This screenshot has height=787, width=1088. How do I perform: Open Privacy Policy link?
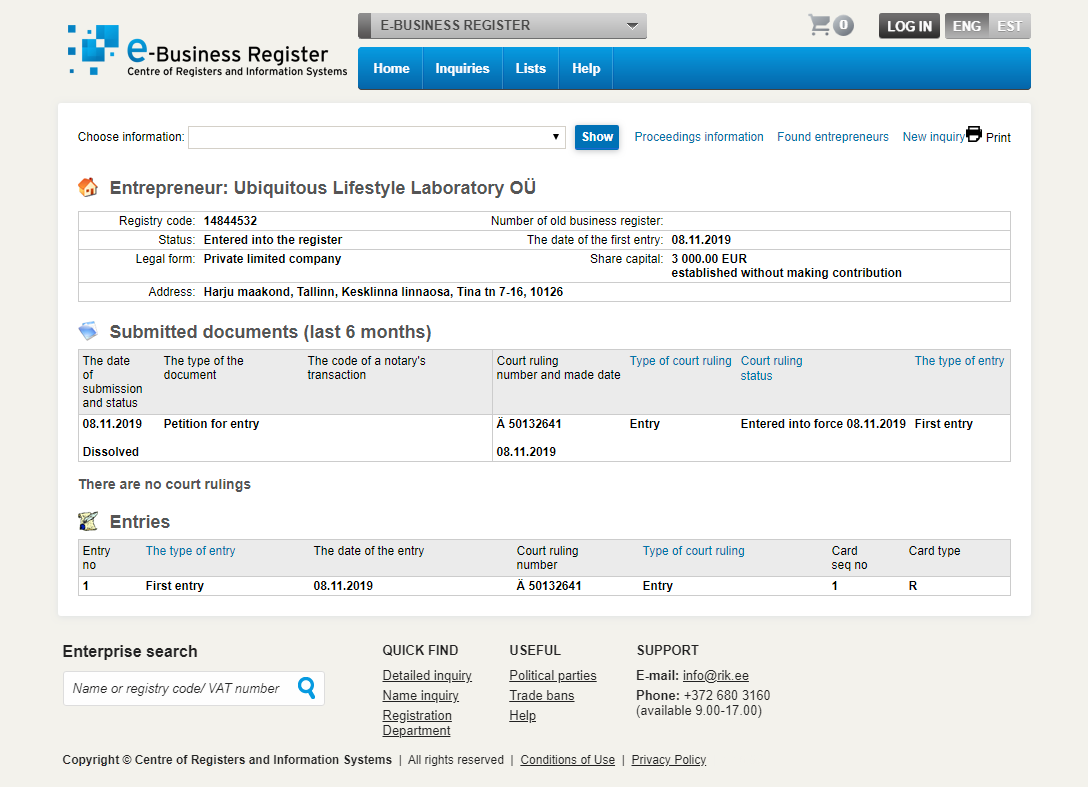pyautogui.click(x=669, y=759)
